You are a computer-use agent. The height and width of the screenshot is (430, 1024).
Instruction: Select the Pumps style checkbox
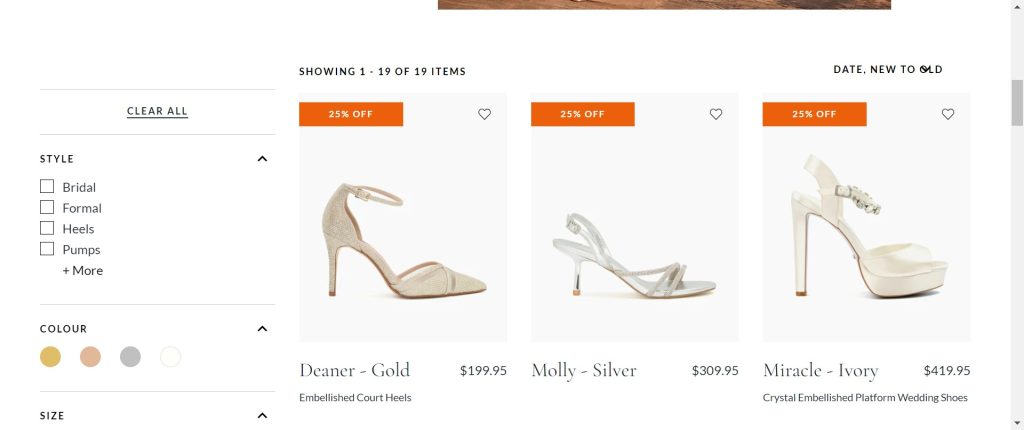tap(47, 249)
